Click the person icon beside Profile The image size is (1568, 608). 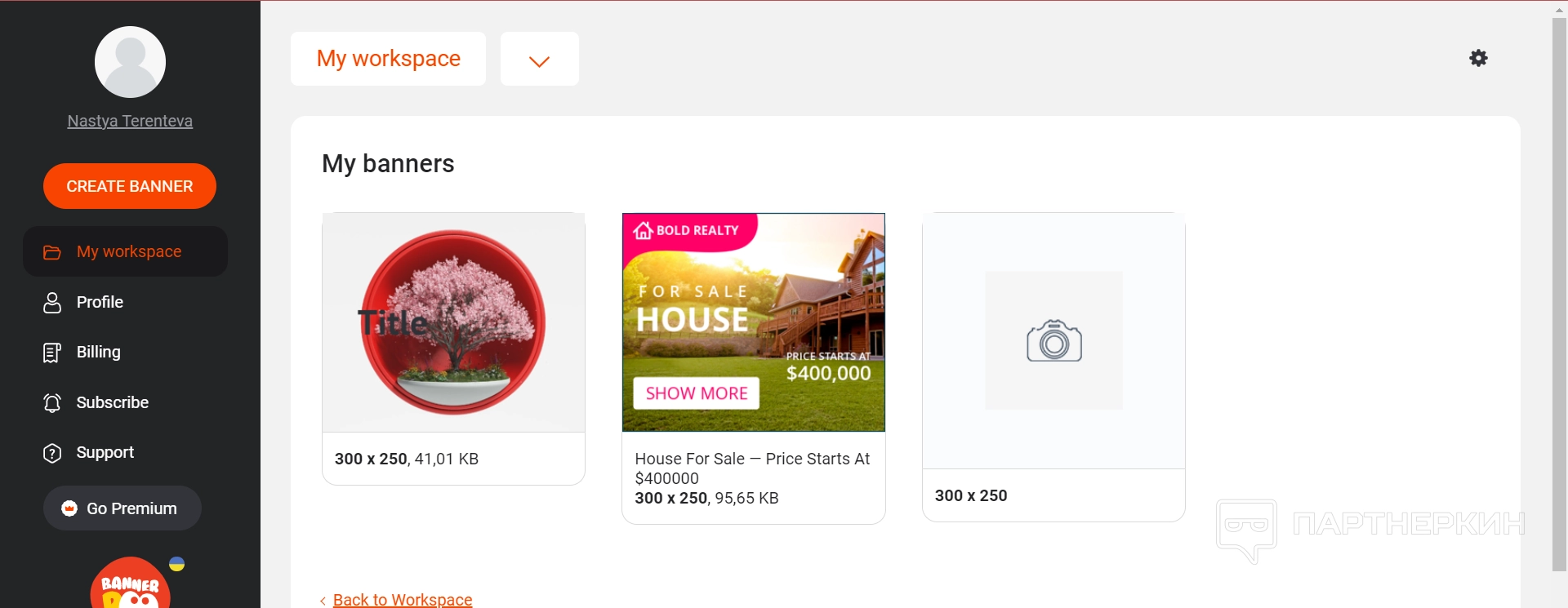[52, 303]
